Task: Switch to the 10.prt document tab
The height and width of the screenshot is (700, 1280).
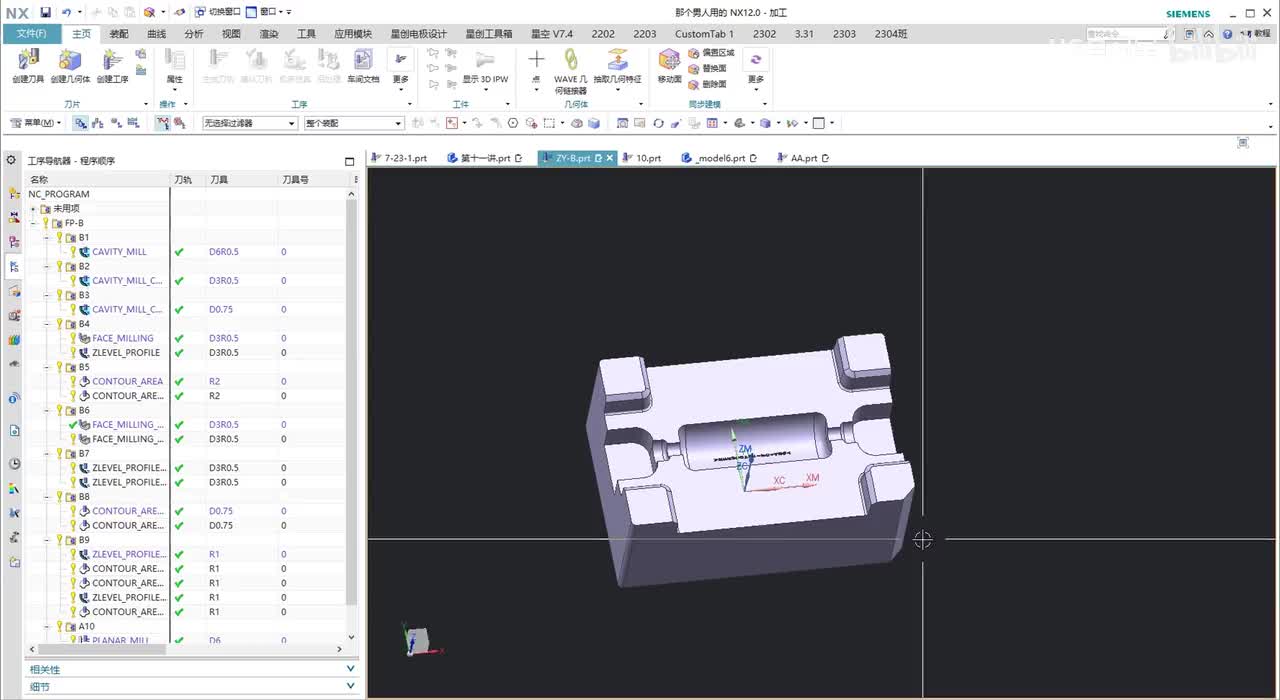Action: point(648,158)
